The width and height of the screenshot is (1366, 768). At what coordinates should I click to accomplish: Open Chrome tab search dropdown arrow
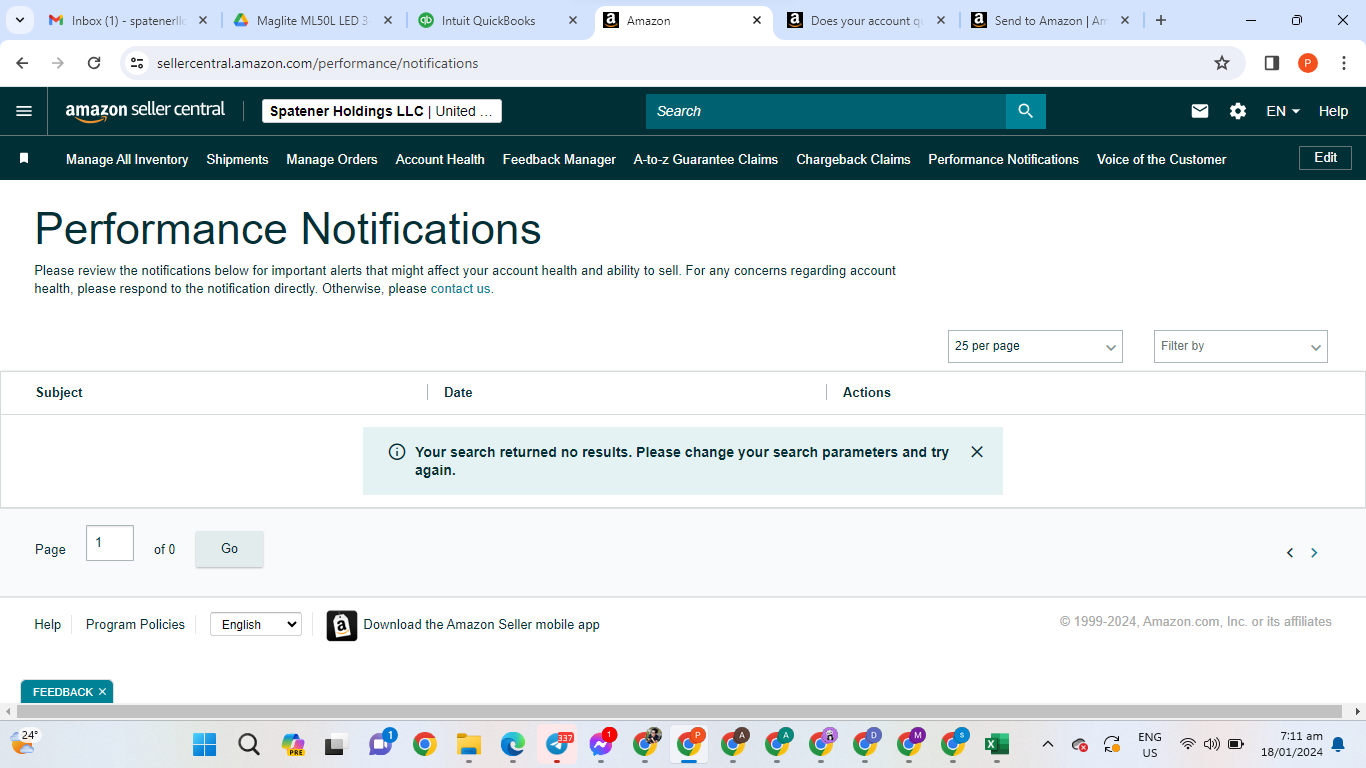point(22,20)
